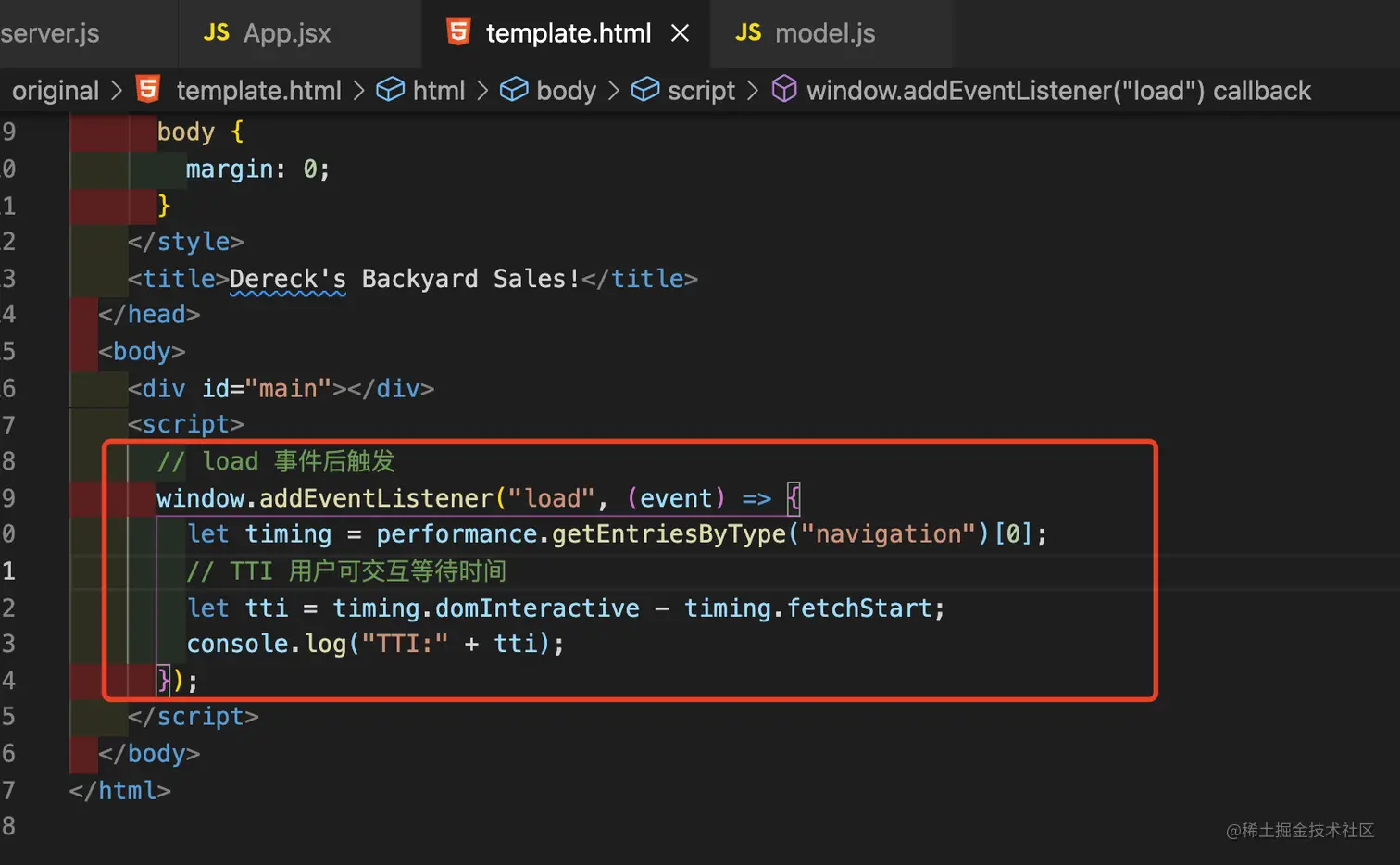Click 'timing.domInteractive' expression
The image size is (1400, 865).
(x=486, y=608)
